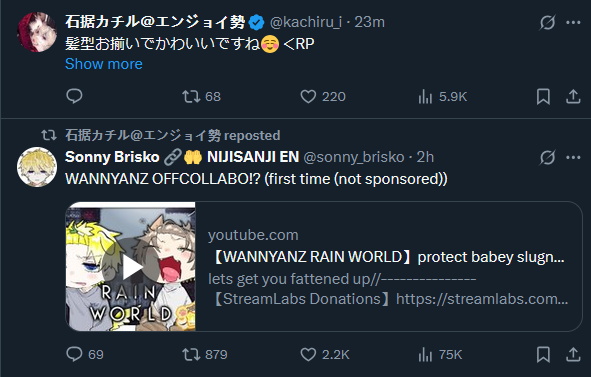This screenshot has width=591, height=377.
Task: Open Grok icon on kachiru_i post
Action: click(547, 23)
